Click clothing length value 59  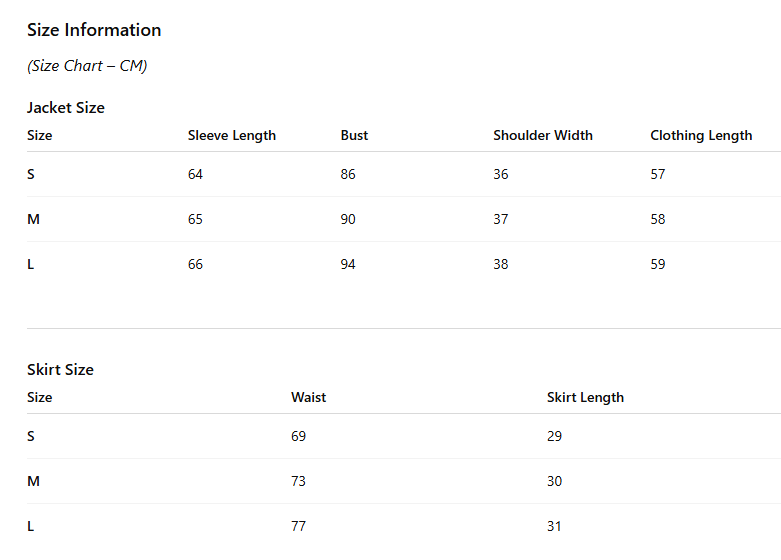click(658, 265)
